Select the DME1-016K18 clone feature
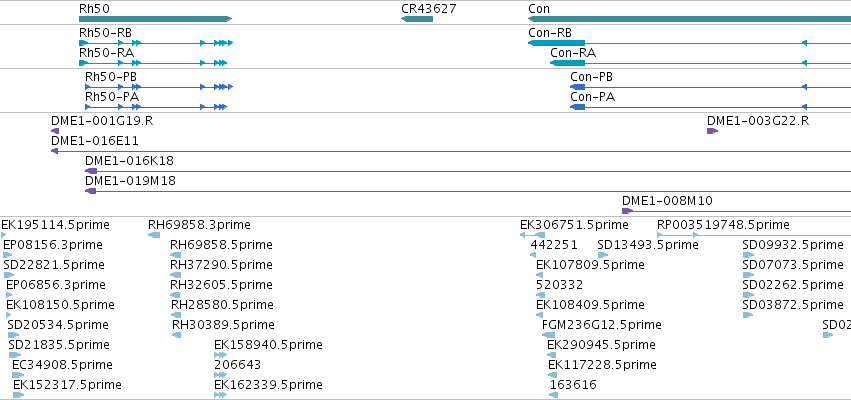Screen dimensions: 851x400 point(468,171)
